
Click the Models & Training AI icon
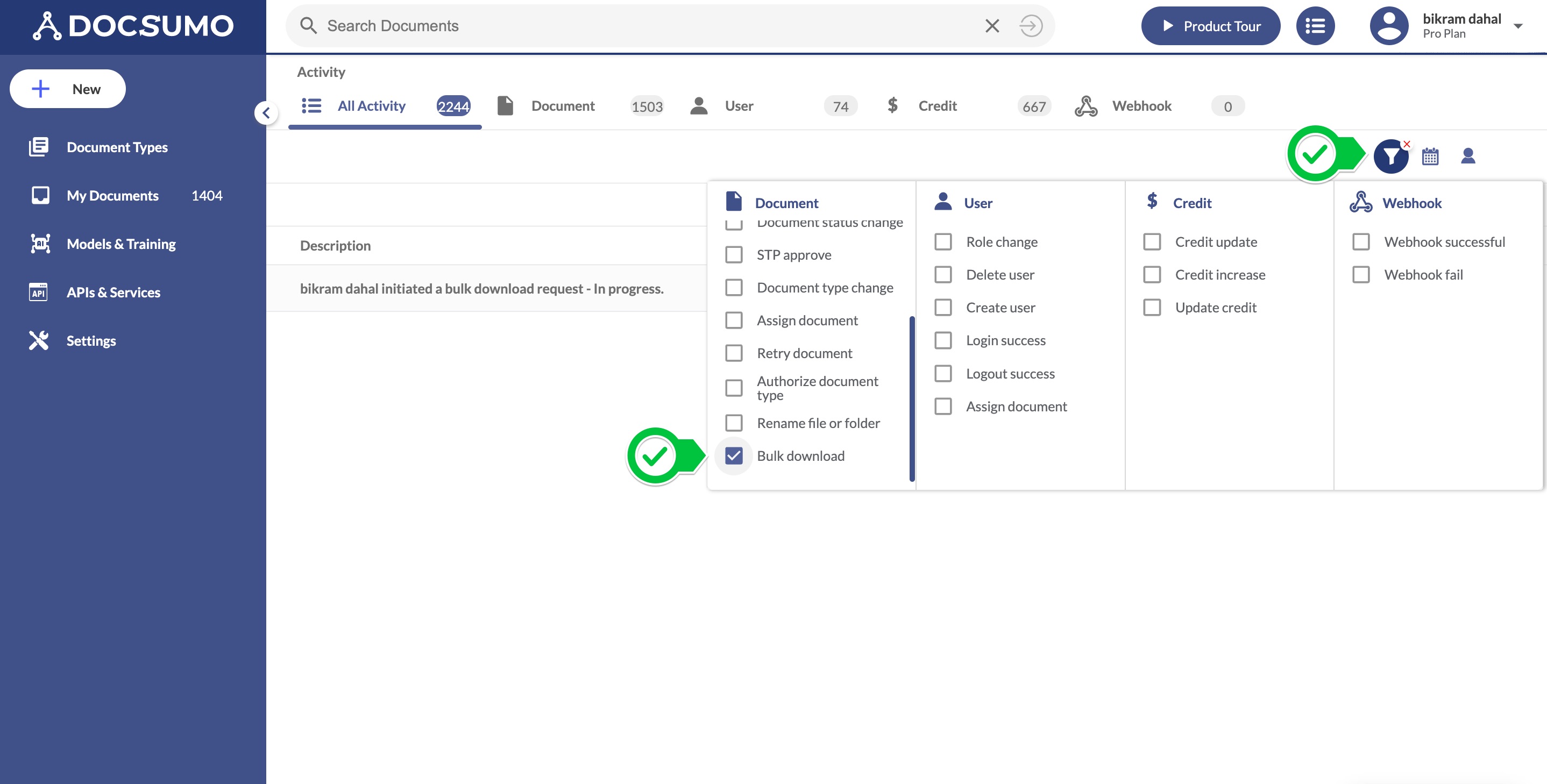click(x=40, y=244)
